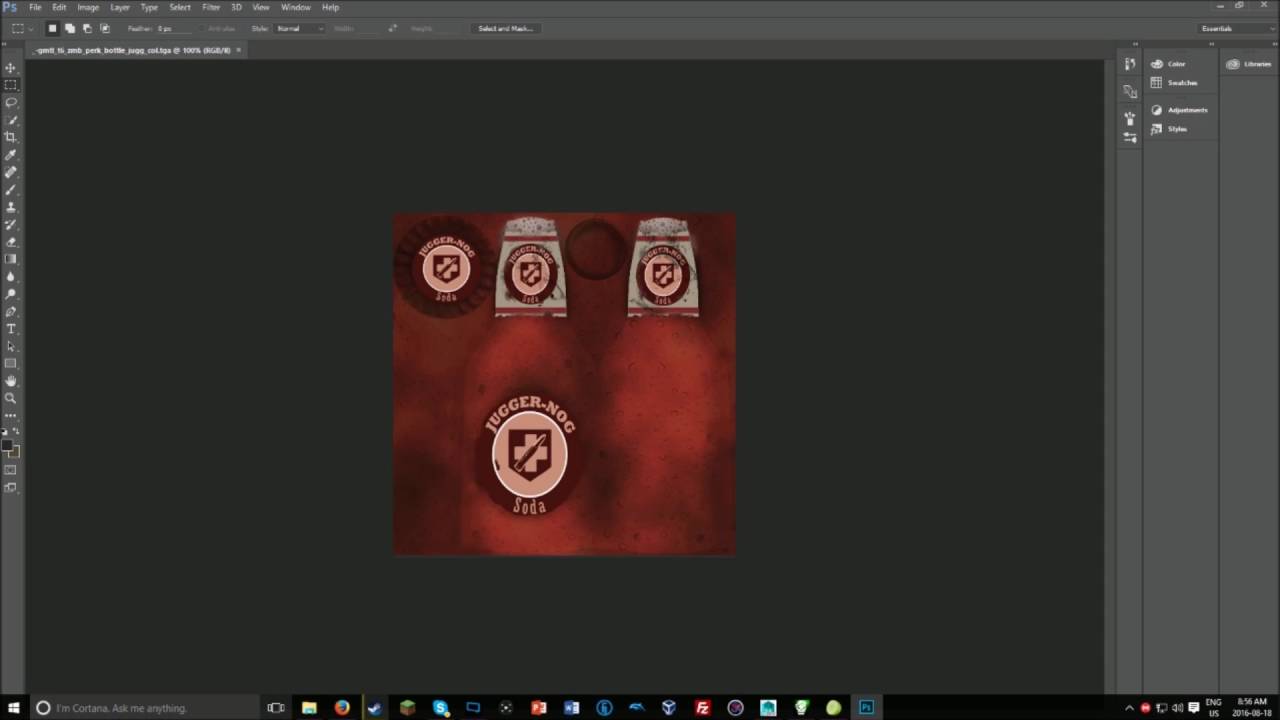This screenshot has width=1280, height=720.
Task: Open the Window menu
Action: 295,7
